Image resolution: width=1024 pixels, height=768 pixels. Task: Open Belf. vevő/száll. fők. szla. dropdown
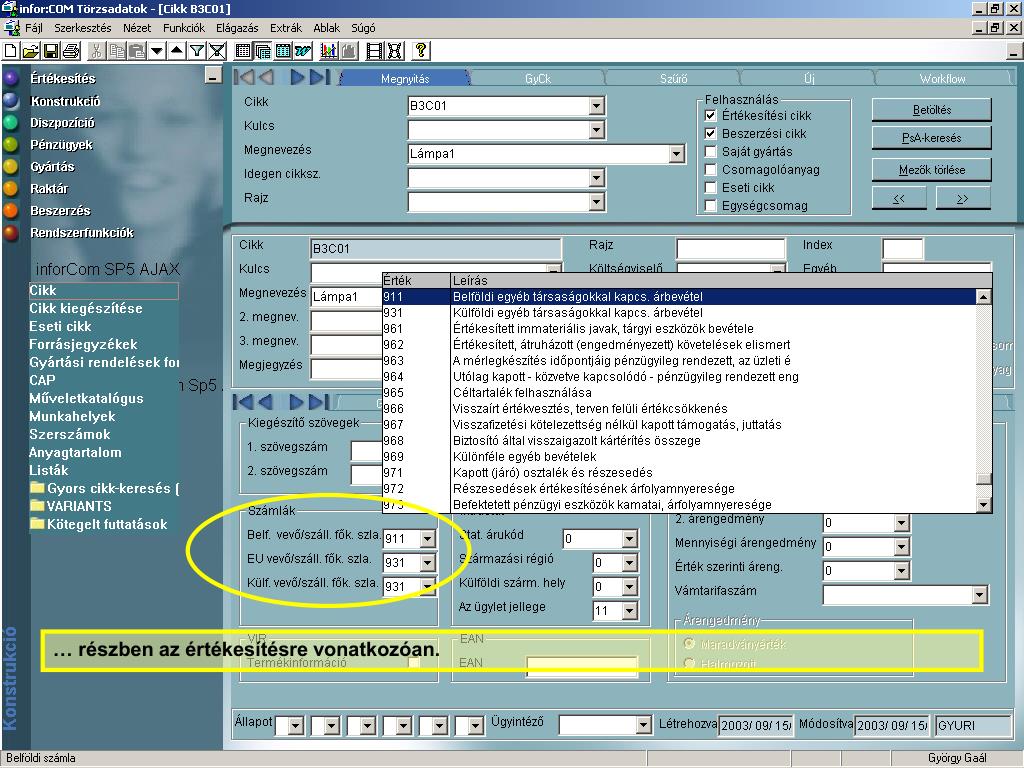tap(428, 539)
